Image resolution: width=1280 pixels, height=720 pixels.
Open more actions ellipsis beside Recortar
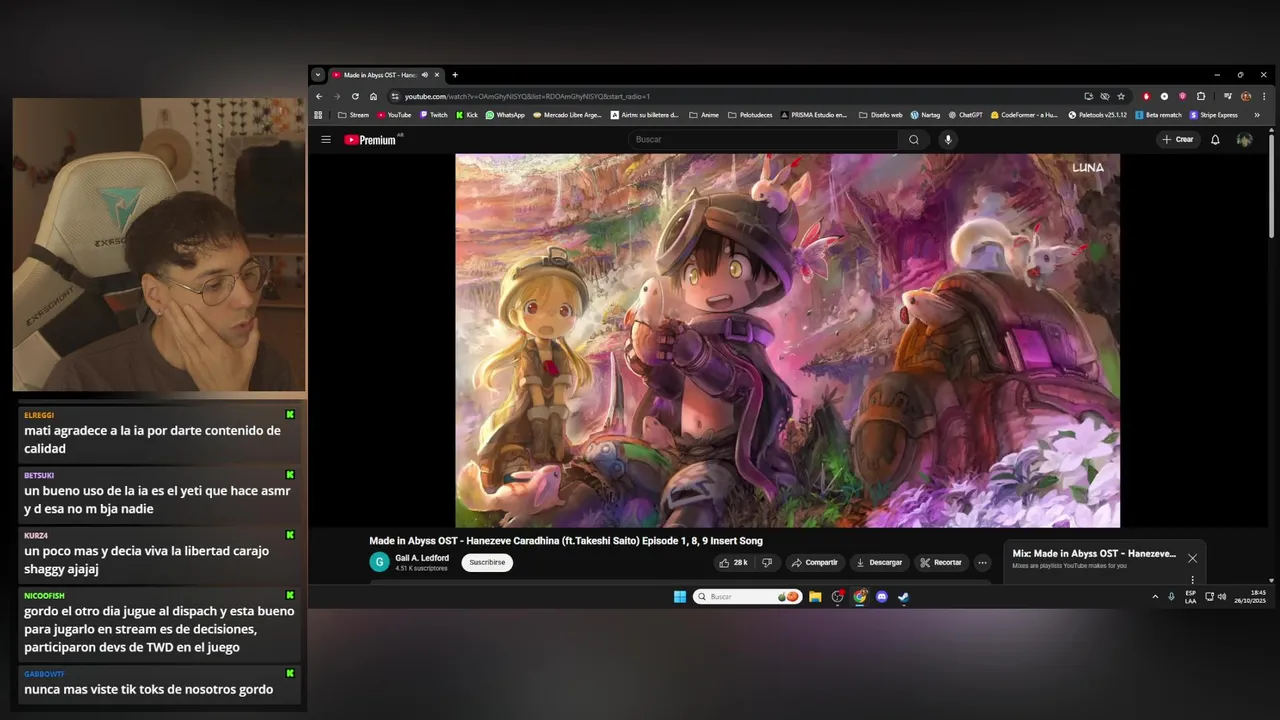(982, 563)
